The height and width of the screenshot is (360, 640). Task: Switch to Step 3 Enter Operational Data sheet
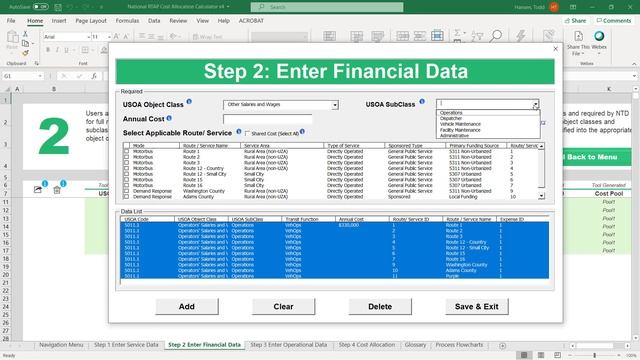pyautogui.click(x=289, y=345)
